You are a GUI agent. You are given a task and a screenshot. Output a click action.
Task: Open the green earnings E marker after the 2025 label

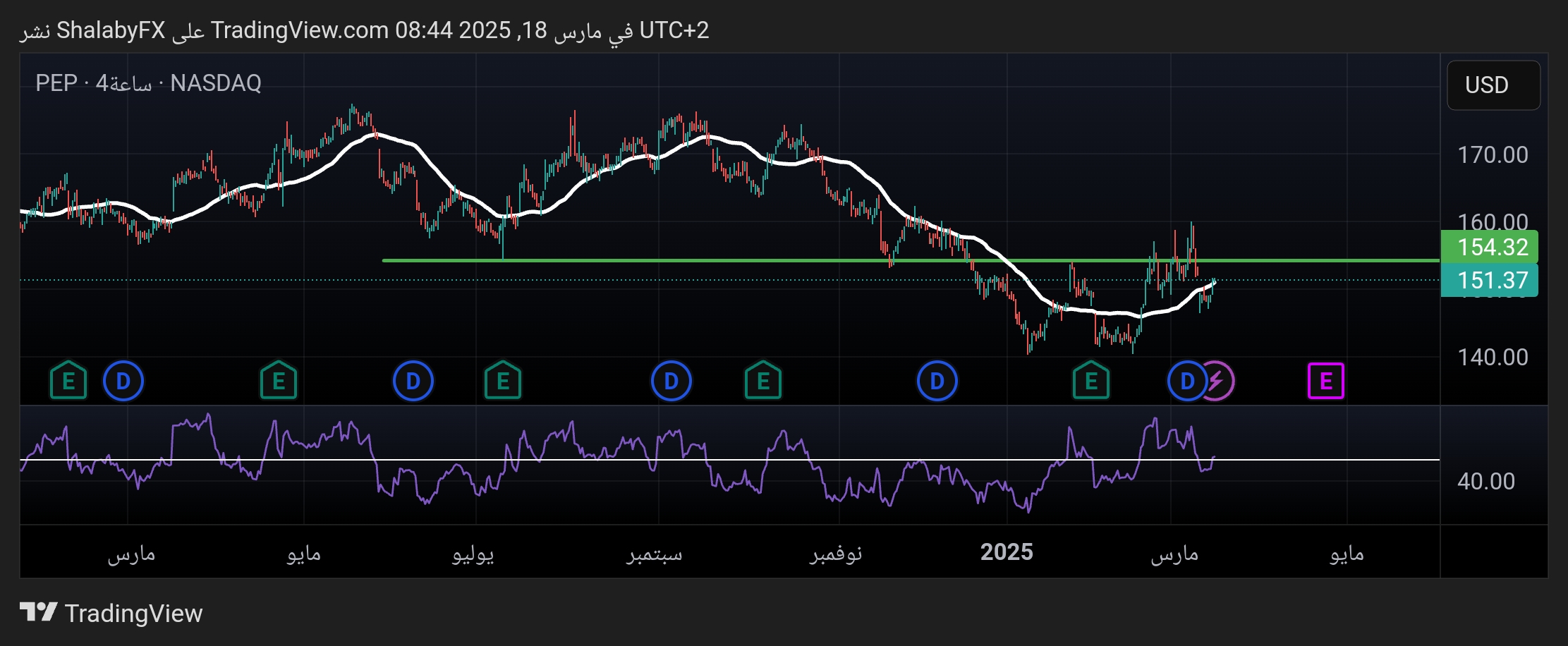coord(1091,382)
